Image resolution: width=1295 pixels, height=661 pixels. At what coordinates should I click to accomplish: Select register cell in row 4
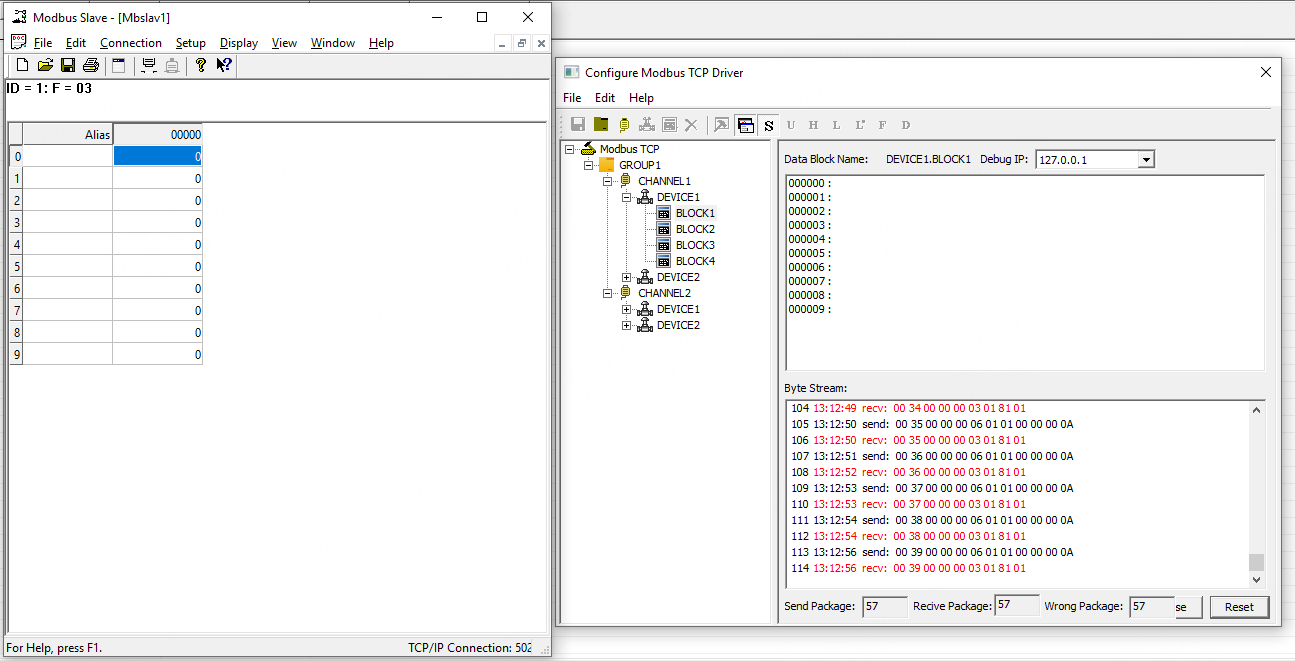tap(157, 245)
